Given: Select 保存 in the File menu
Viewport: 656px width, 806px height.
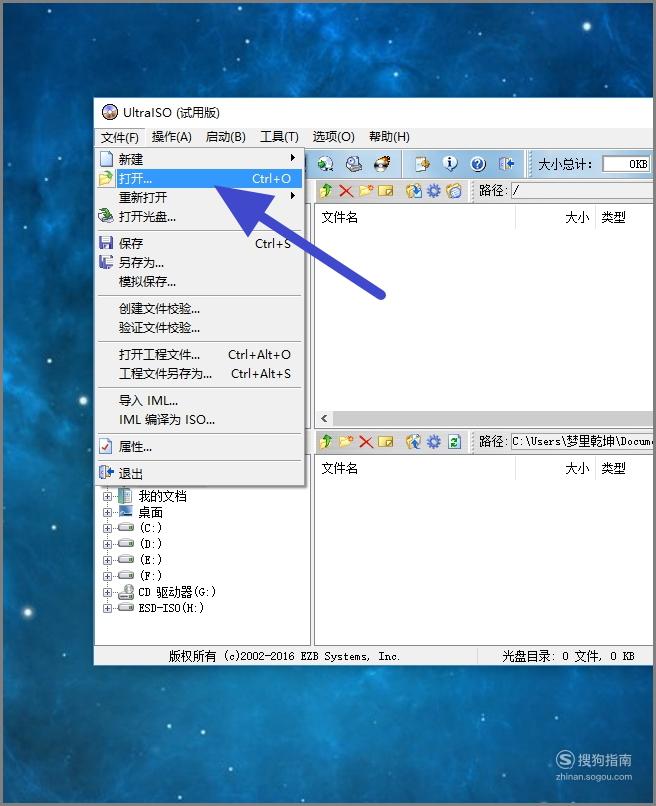Looking at the screenshot, I should 200,243.
